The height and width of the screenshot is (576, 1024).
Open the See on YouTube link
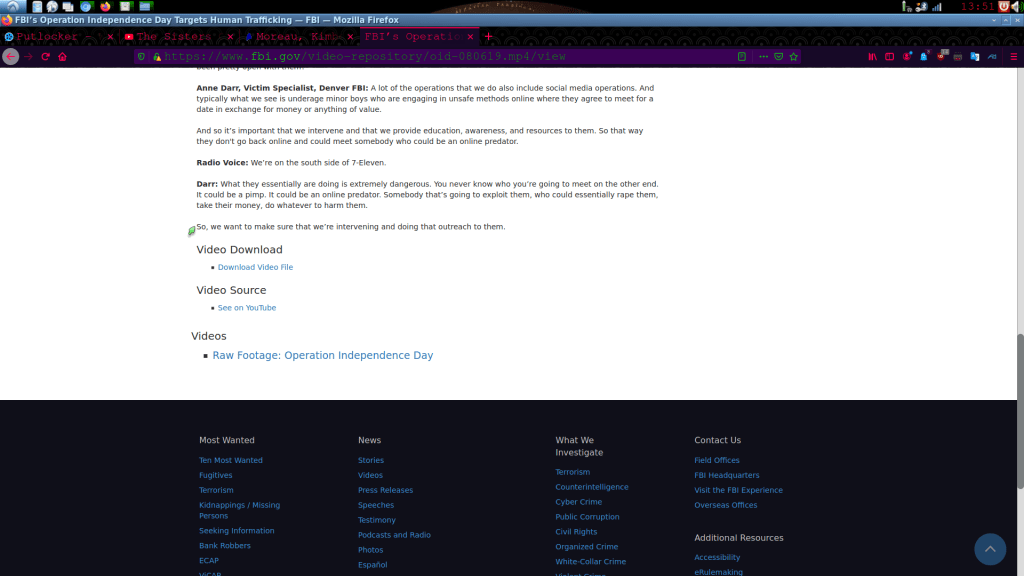[247, 308]
